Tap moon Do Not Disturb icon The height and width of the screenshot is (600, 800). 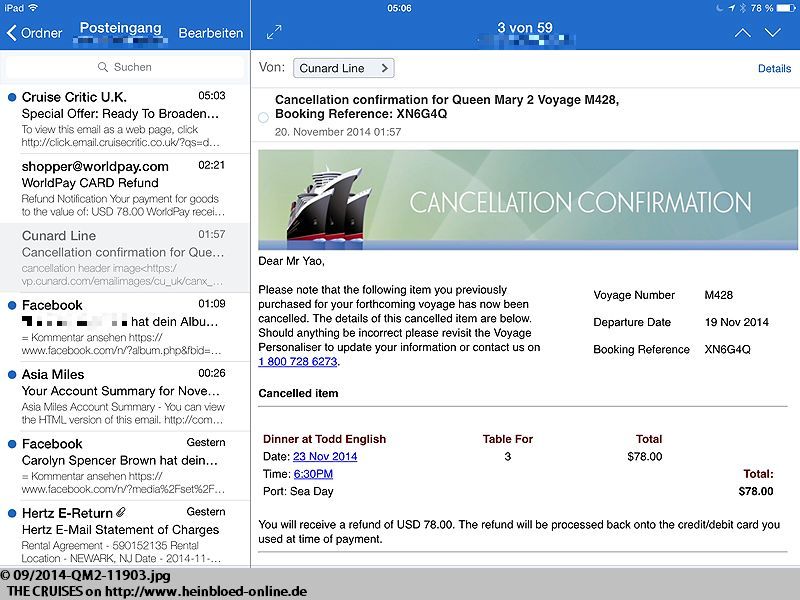click(719, 8)
